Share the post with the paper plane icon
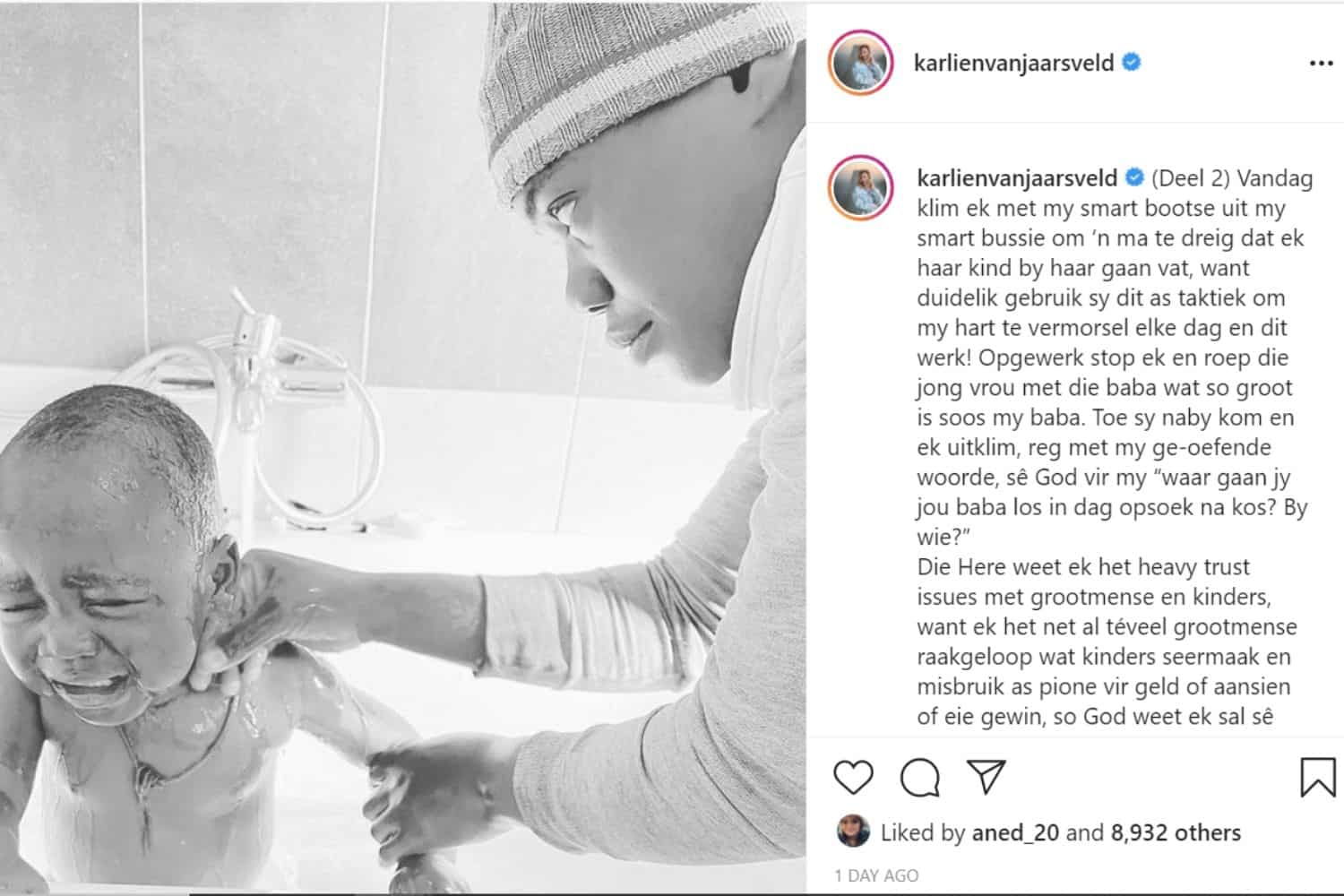Image resolution: width=1344 pixels, height=896 pixels. tap(986, 777)
